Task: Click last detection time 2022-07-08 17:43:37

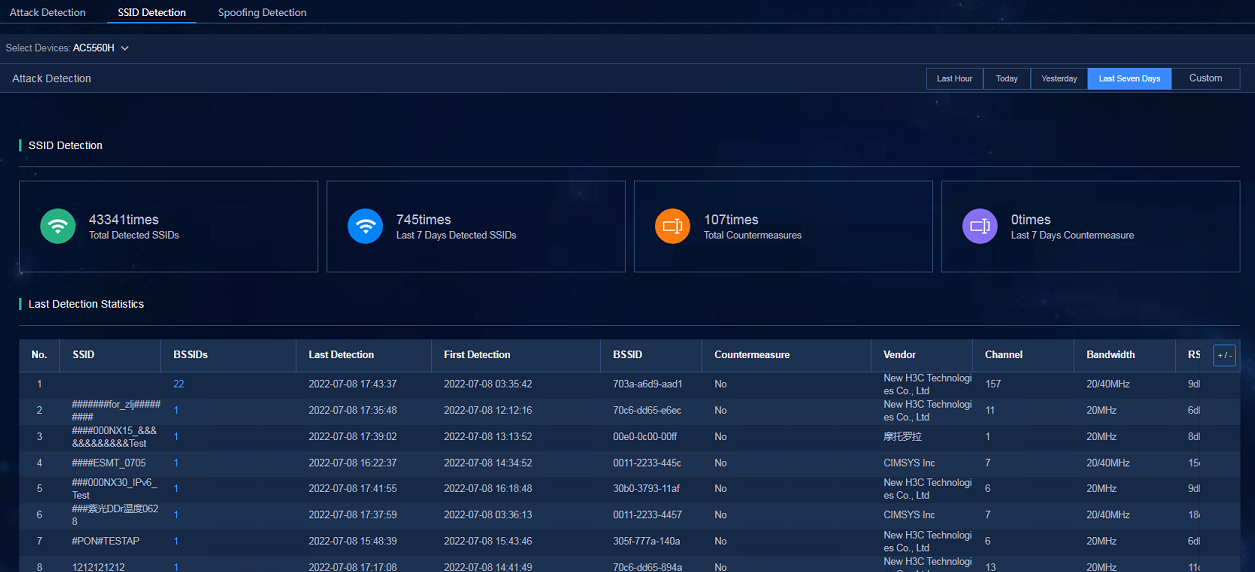Action: click(x=353, y=384)
